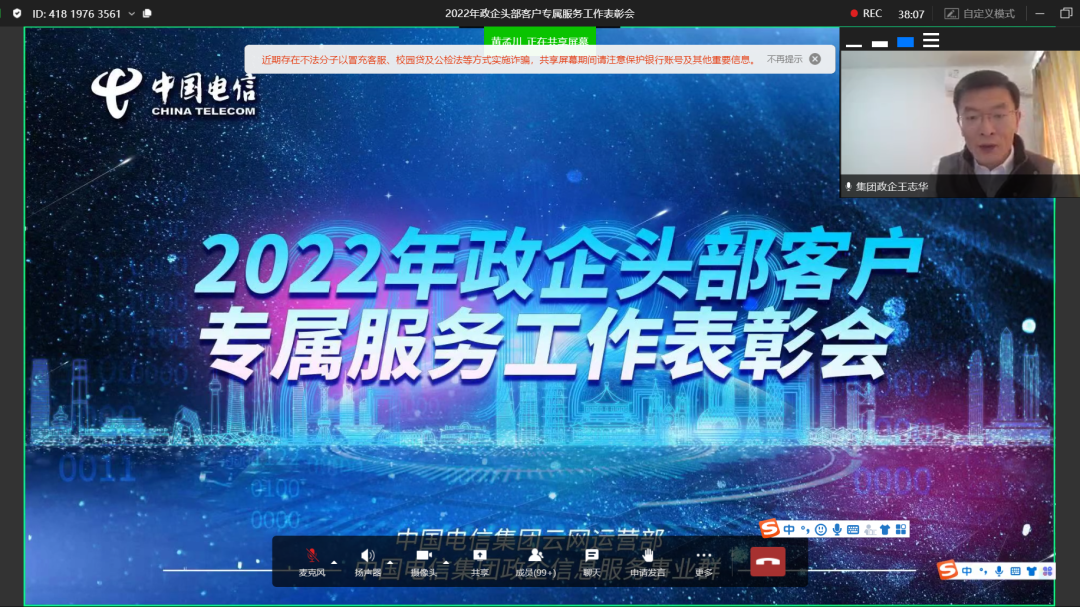The width and height of the screenshot is (1080, 607).
Task: Open the soft keyboard icon beside the emoji-toolbar mic
Action: tap(853, 529)
